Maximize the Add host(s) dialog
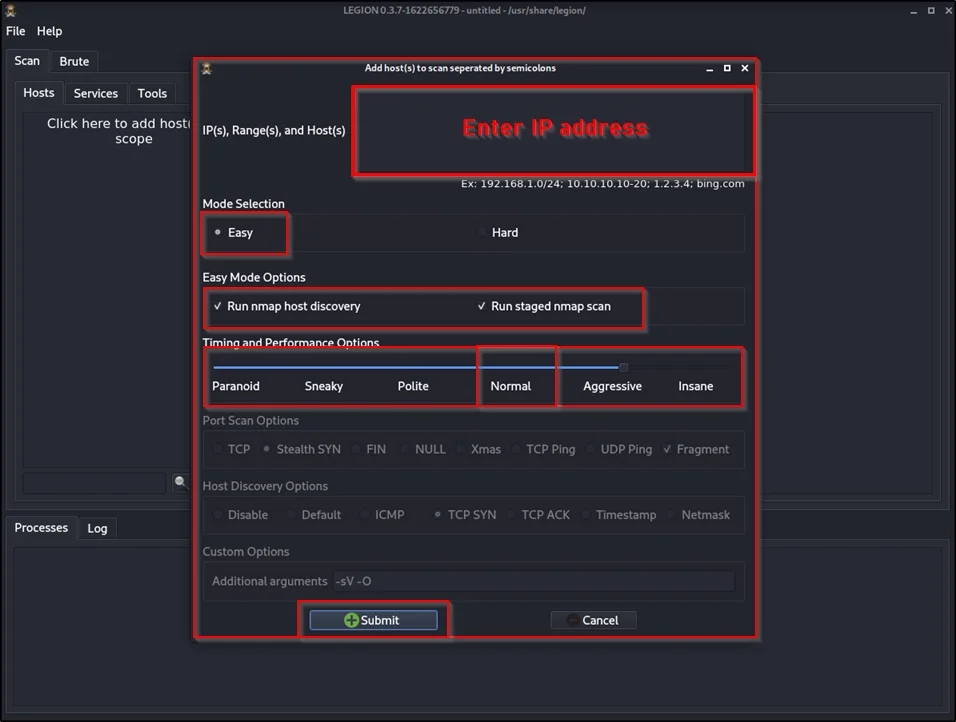The height and width of the screenshot is (722, 956). pos(727,69)
